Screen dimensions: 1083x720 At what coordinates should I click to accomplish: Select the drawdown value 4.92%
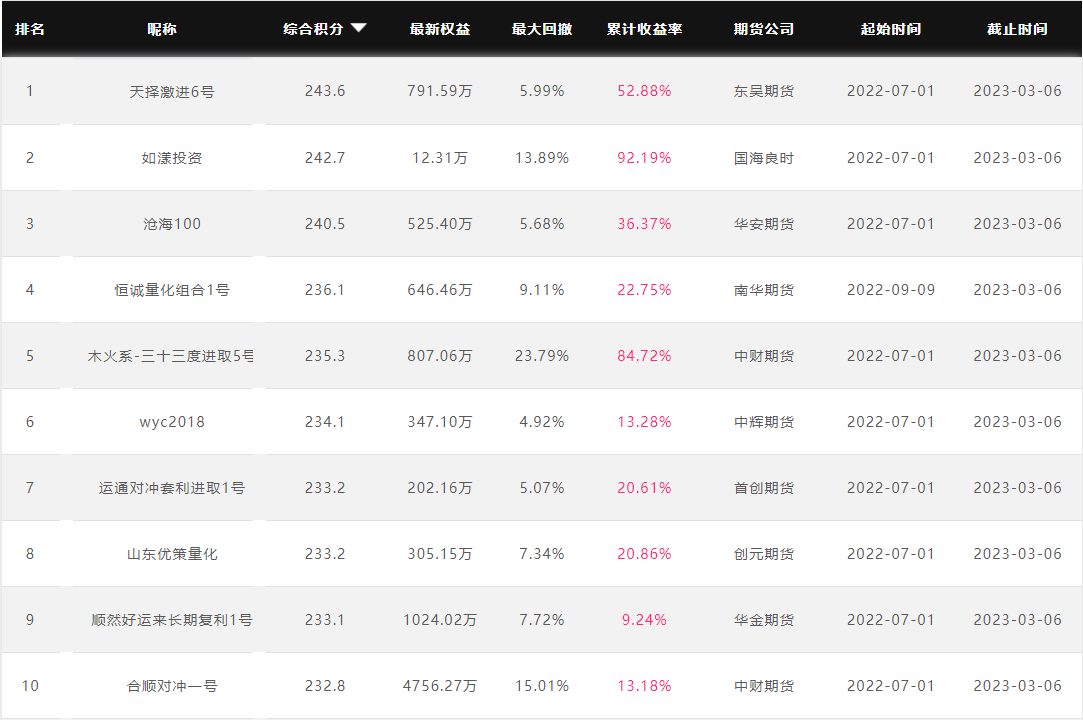tap(542, 421)
